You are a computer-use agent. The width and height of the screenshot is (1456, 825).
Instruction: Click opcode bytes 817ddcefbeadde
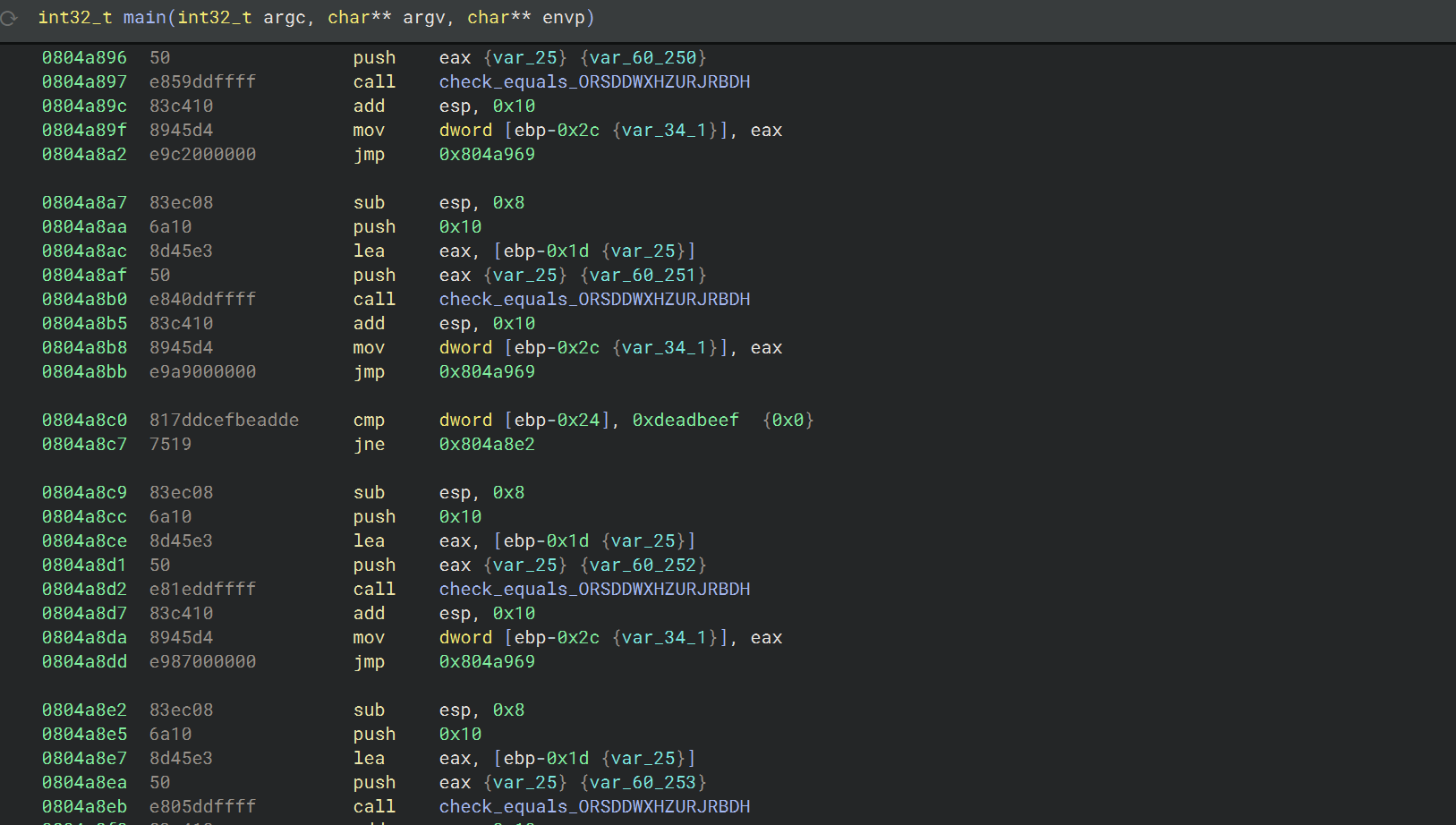pos(224,421)
